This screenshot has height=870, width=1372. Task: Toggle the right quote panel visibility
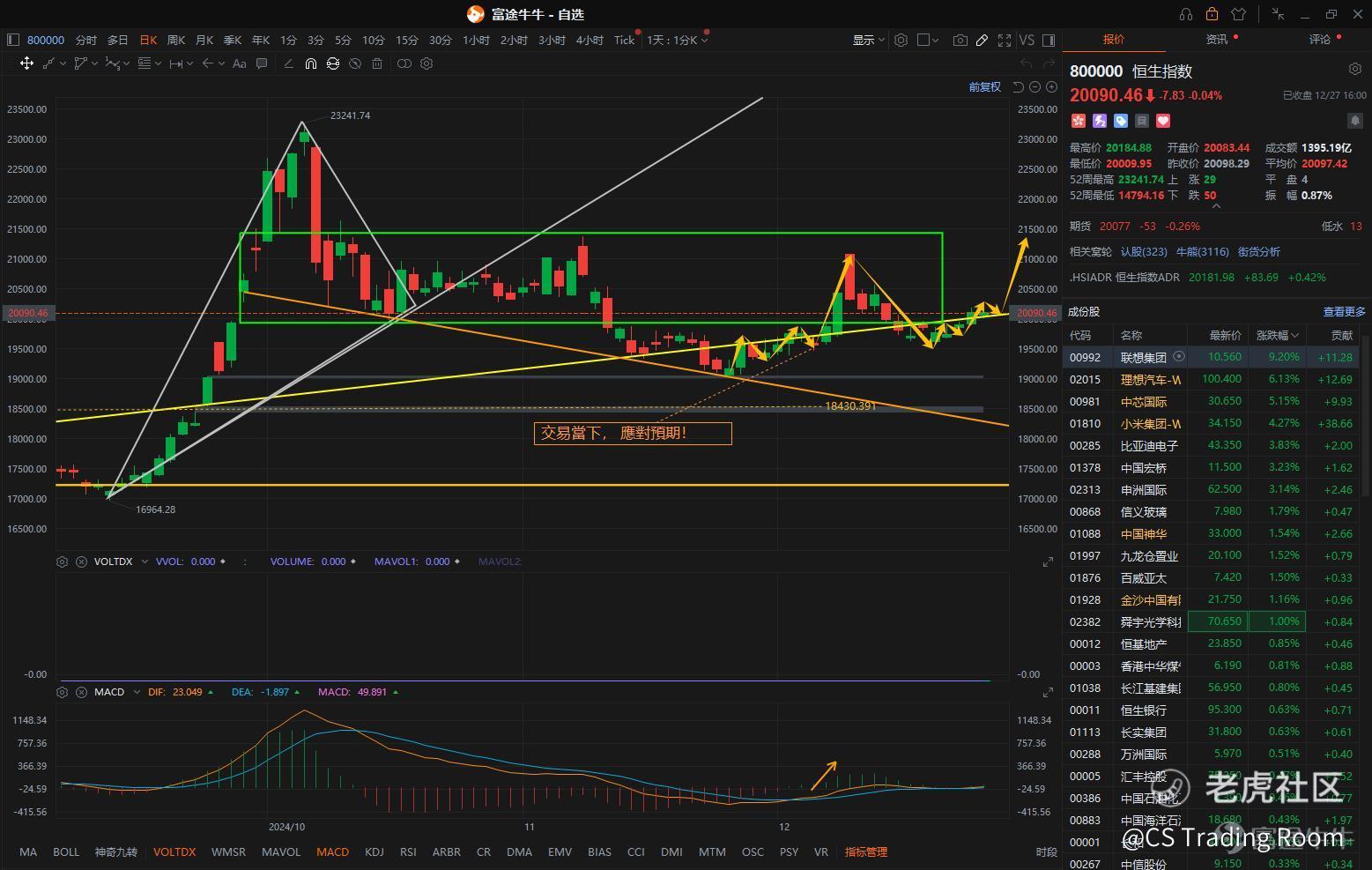point(1049,40)
